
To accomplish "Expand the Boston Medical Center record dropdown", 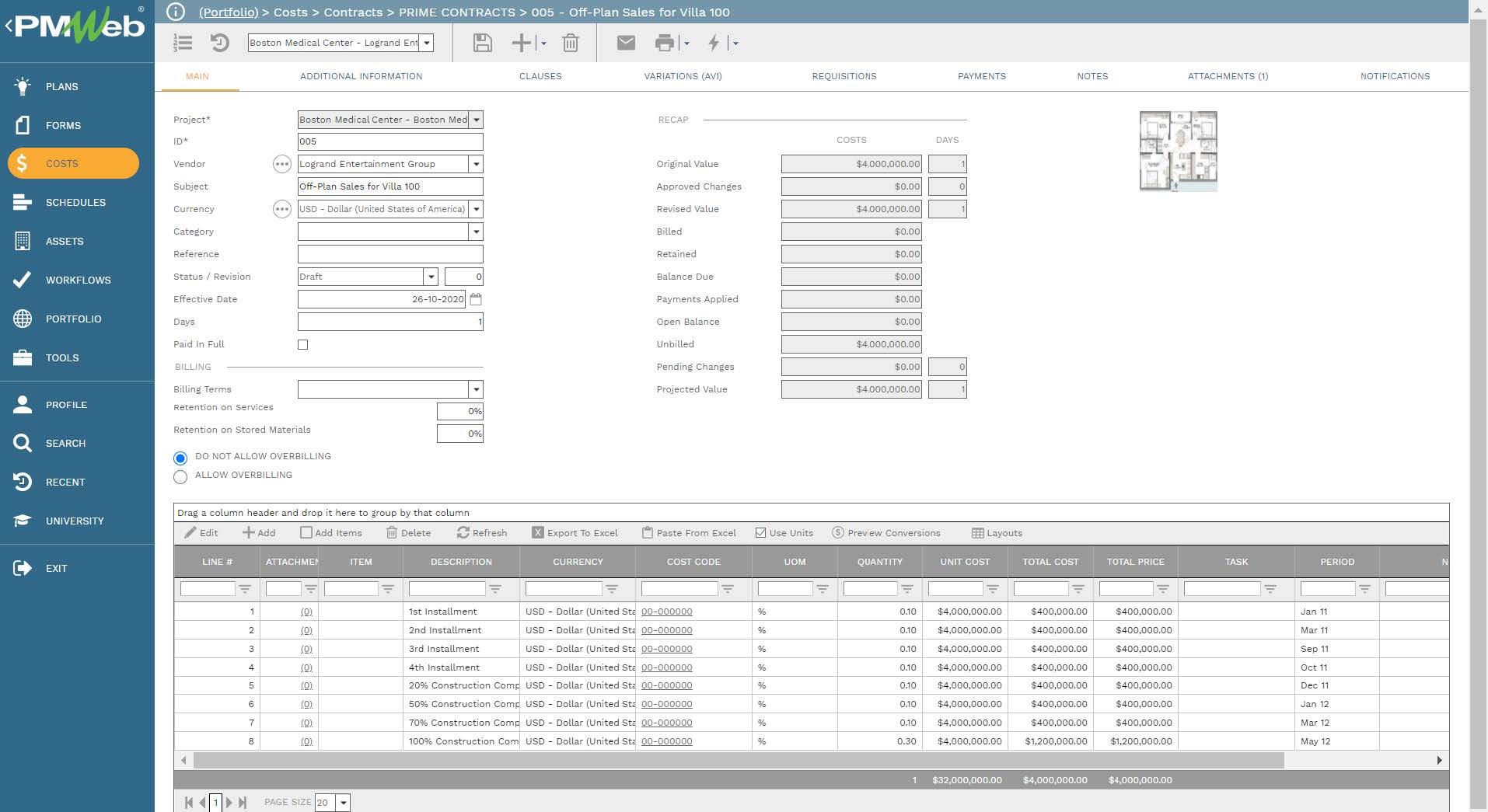I will click(x=427, y=43).
